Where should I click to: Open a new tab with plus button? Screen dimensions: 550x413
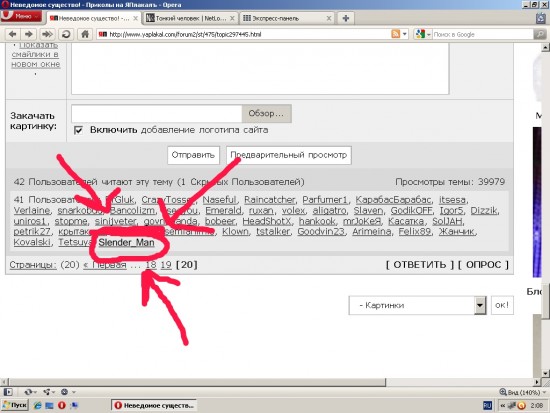346,18
